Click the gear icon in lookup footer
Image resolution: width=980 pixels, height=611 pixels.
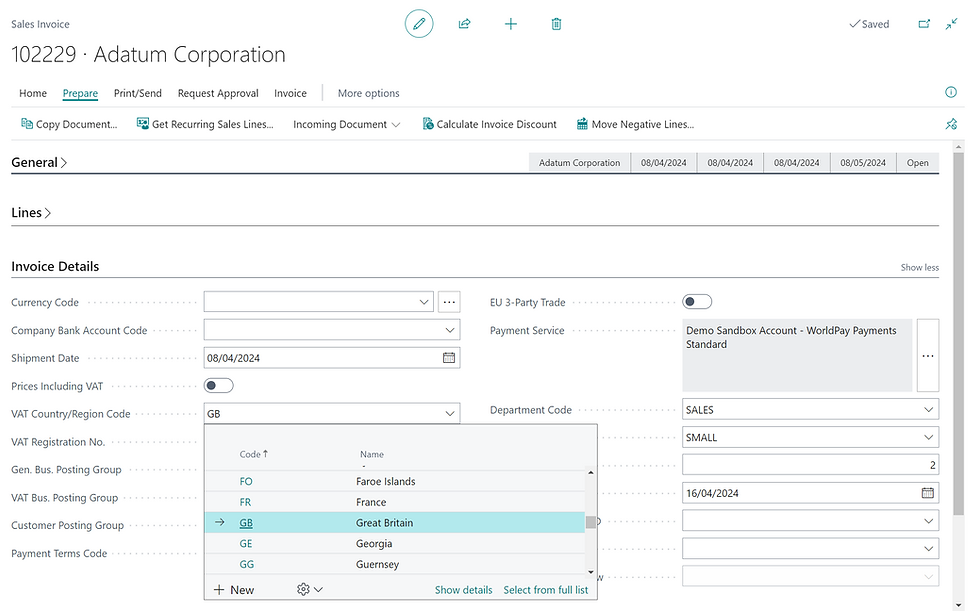pos(304,590)
